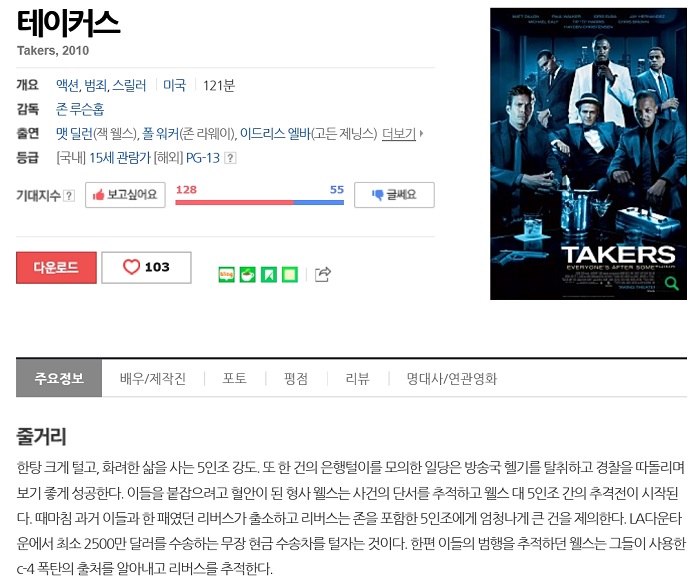Open the 평점 tab
Image resolution: width=700 pixels, height=583 pixels.
(x=296, y=379)
